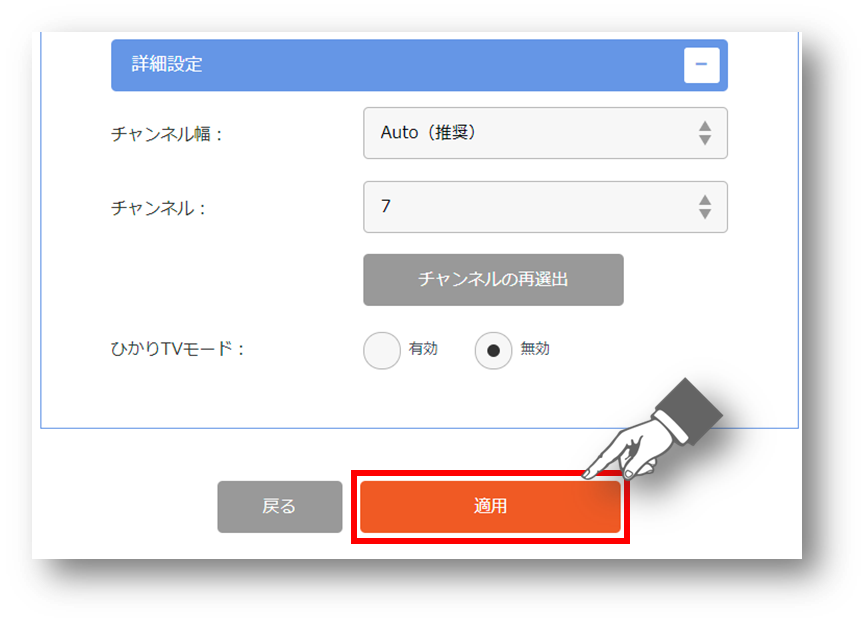Click the up-down arrows on the チャンネル selector
The width and height of the screenshot is (867, 624).
(x=704, y=207)
